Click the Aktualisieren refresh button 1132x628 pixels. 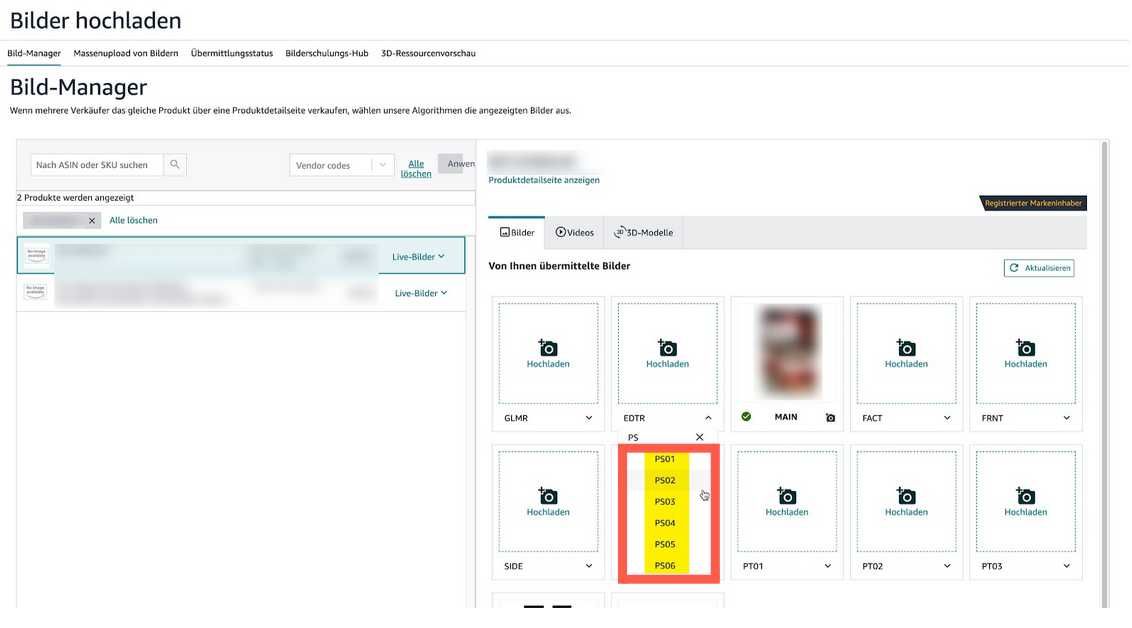(x=1039, y=268)
